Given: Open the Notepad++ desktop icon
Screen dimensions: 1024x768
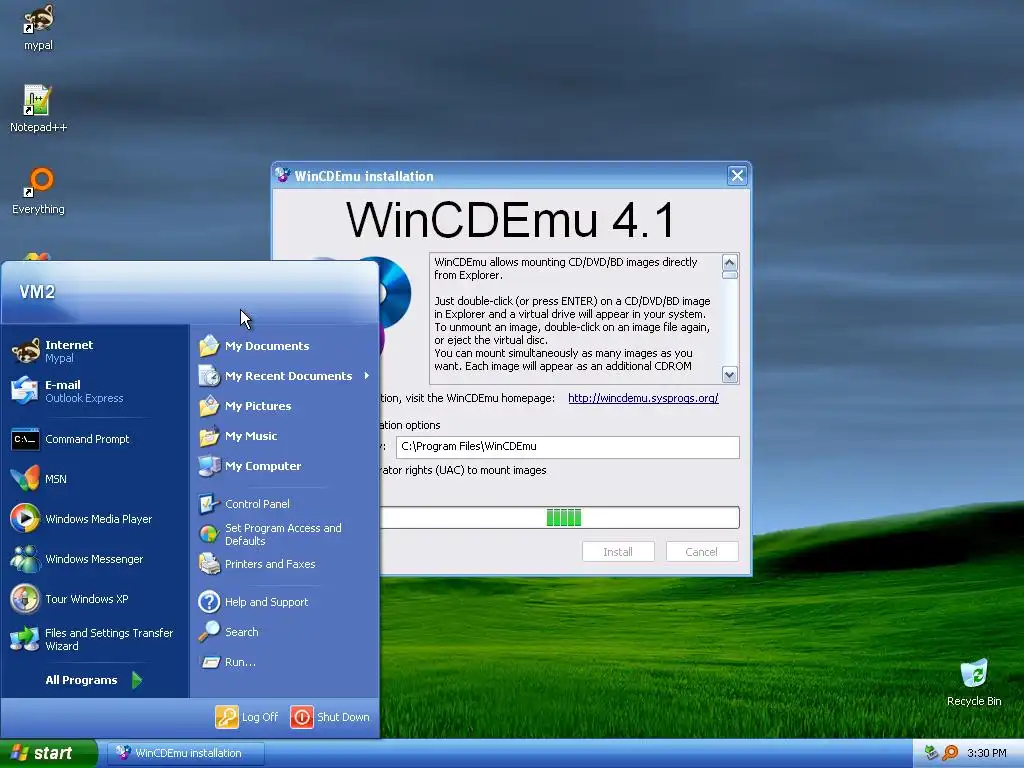Looking at the screenshot, I should pos(38,109).
